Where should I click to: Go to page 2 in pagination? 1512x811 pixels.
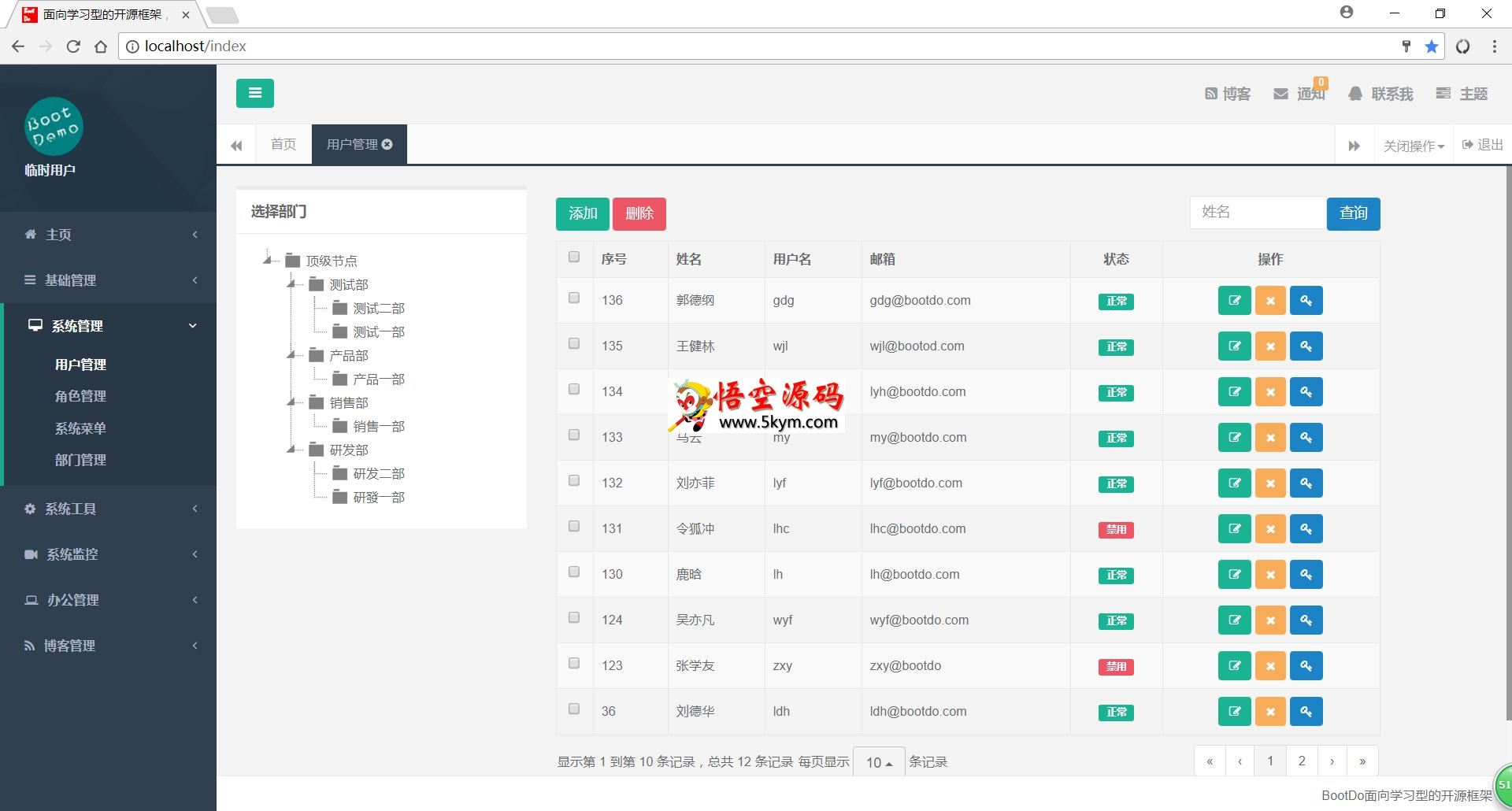[1302, 761]
